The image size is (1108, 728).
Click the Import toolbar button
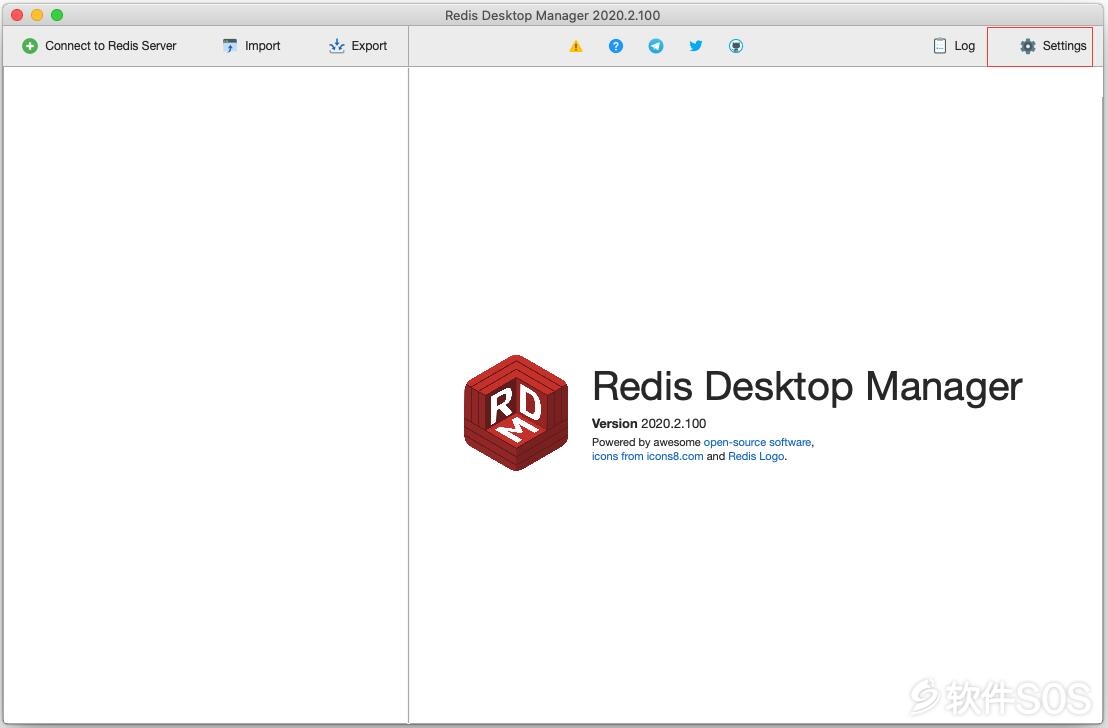point(252,46)
